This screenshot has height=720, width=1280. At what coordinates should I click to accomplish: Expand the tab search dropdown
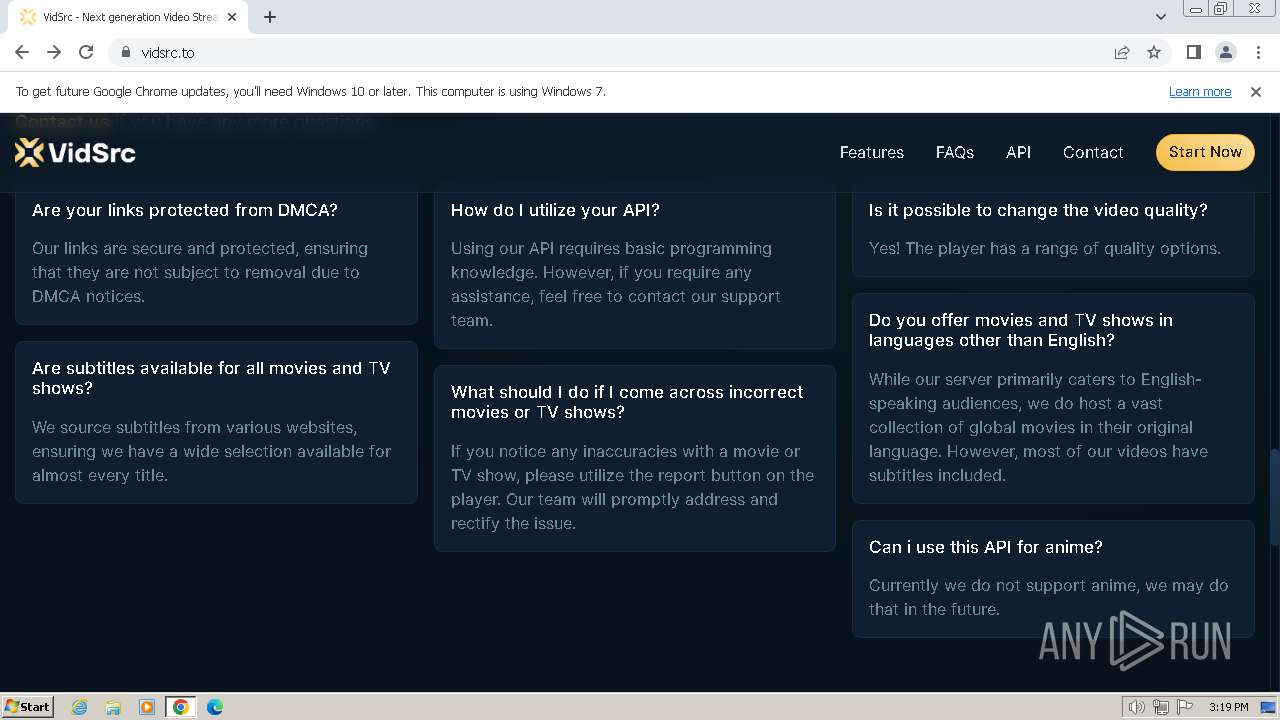point(1160,16)
